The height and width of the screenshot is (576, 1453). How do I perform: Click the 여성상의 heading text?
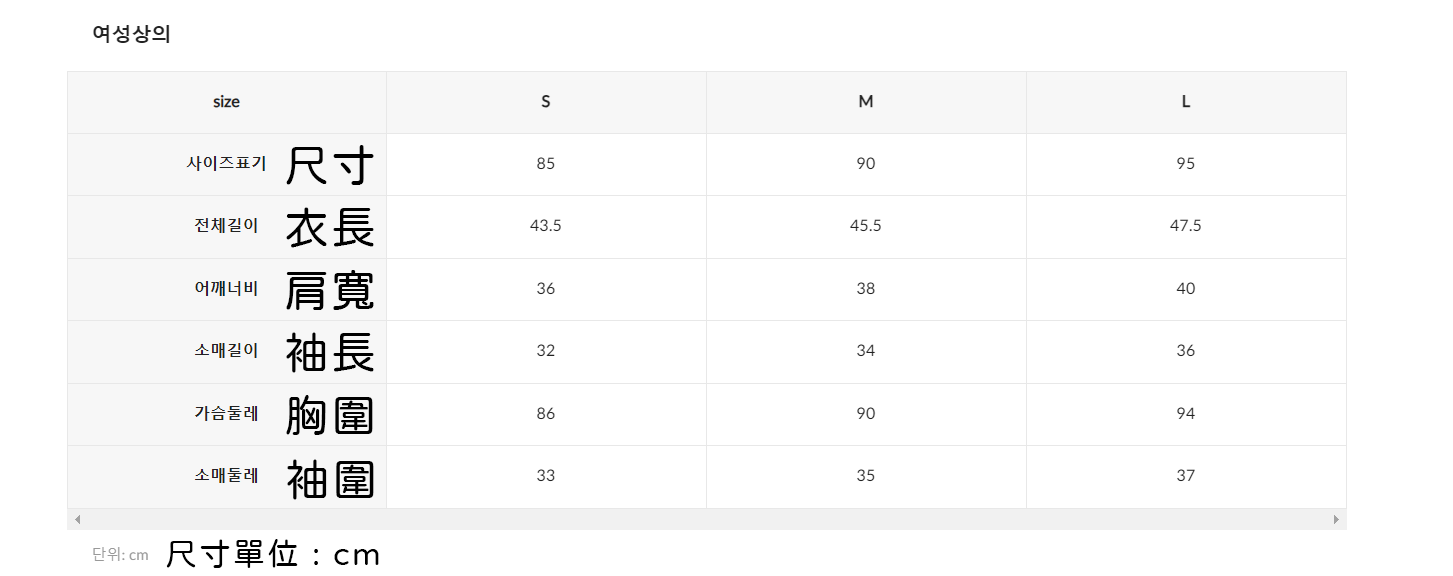point(132,34)
